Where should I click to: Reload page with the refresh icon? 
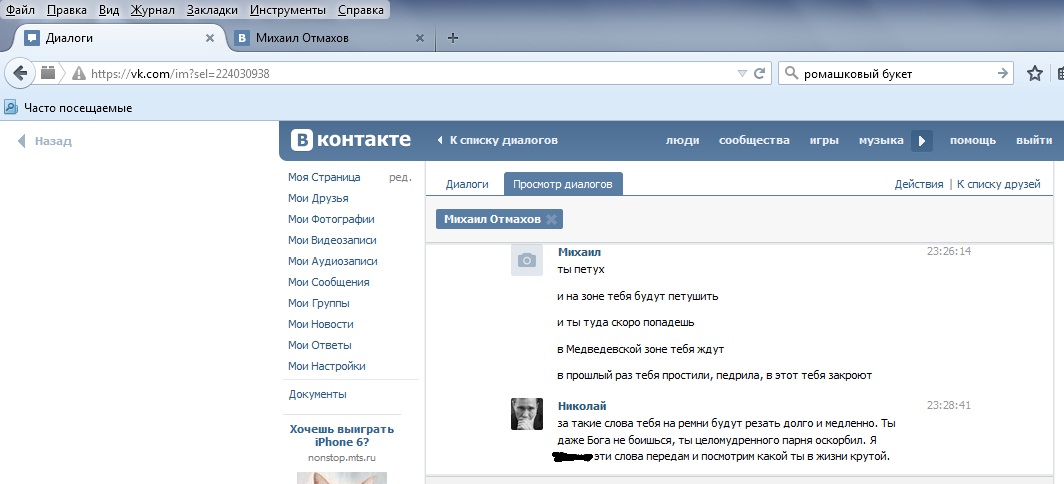point(760,73)
